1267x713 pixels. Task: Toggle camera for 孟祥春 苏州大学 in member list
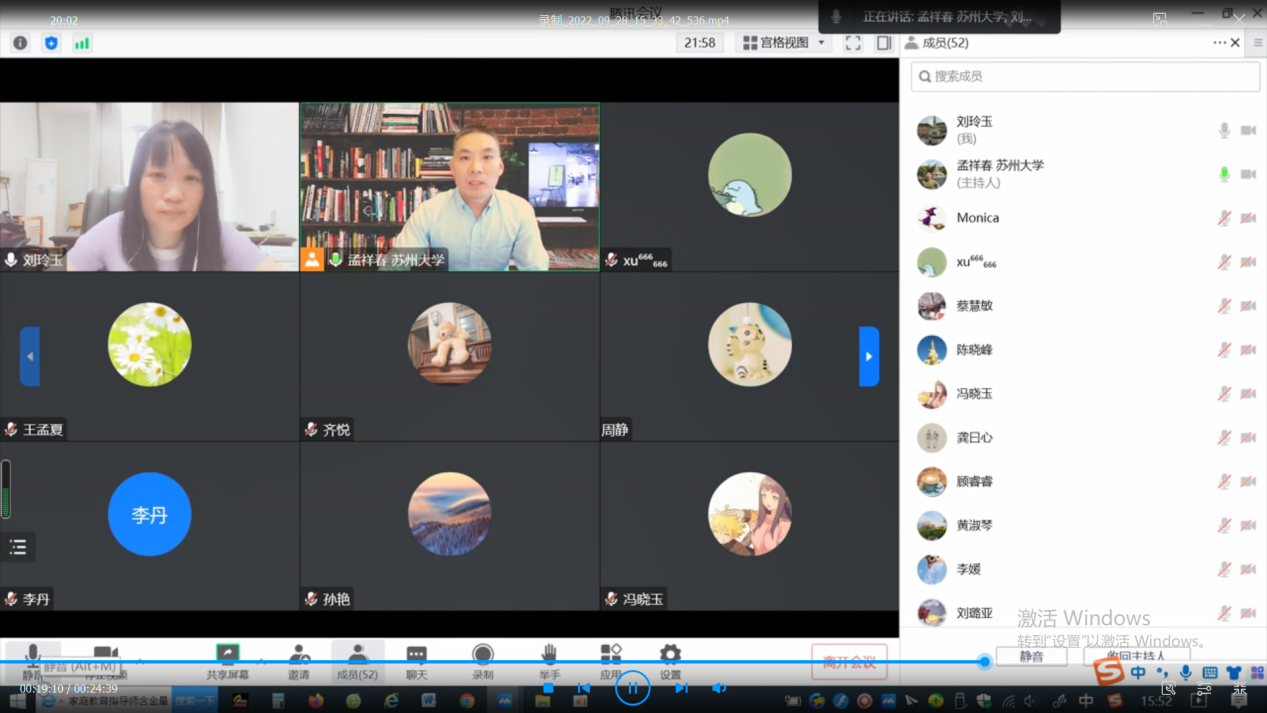pos(1248,174)
